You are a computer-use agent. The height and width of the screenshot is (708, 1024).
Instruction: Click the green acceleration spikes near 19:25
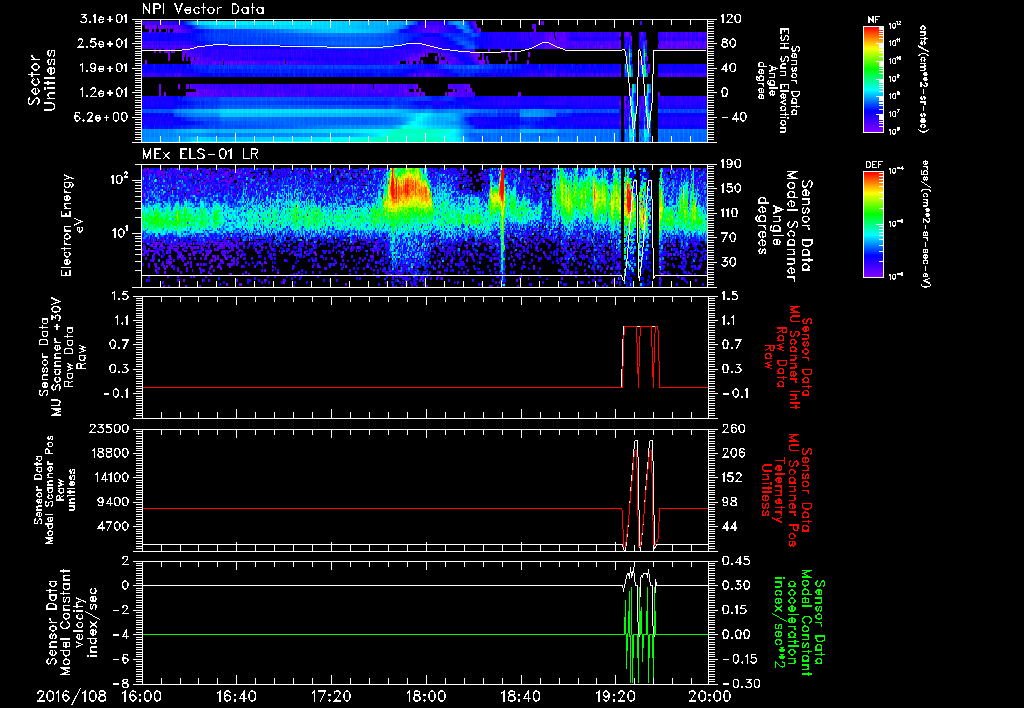[640, 637]
